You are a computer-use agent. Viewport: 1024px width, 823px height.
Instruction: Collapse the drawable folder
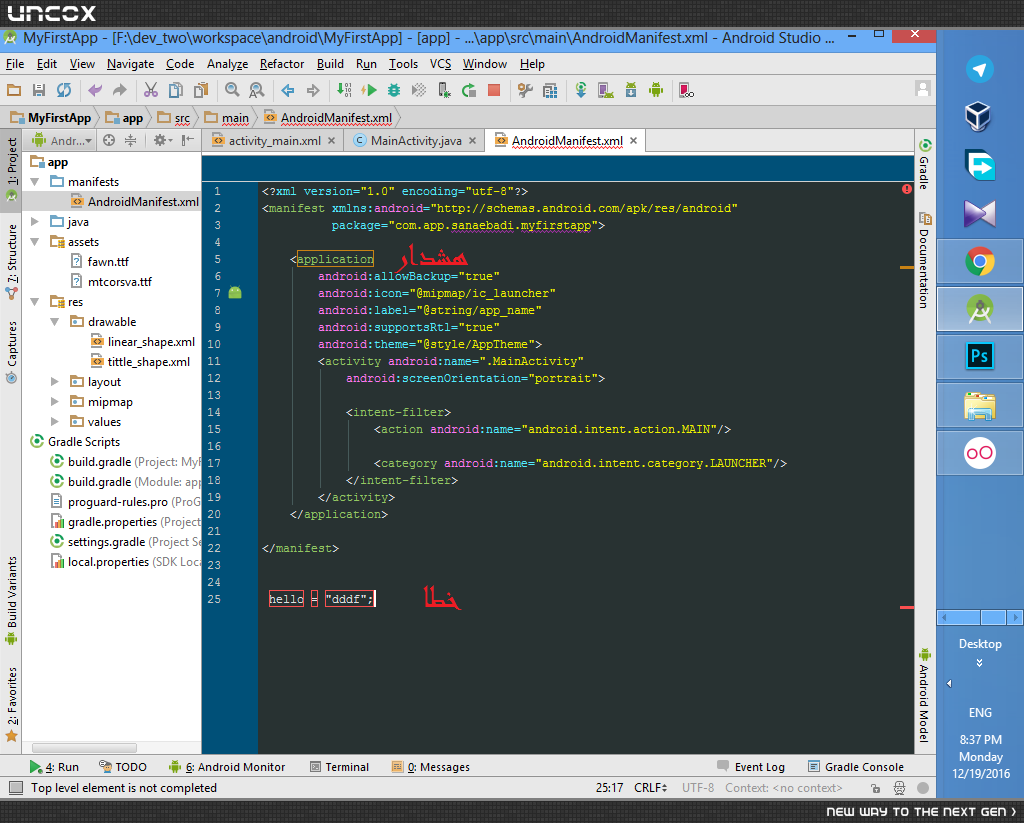click(x=55, y=322)
